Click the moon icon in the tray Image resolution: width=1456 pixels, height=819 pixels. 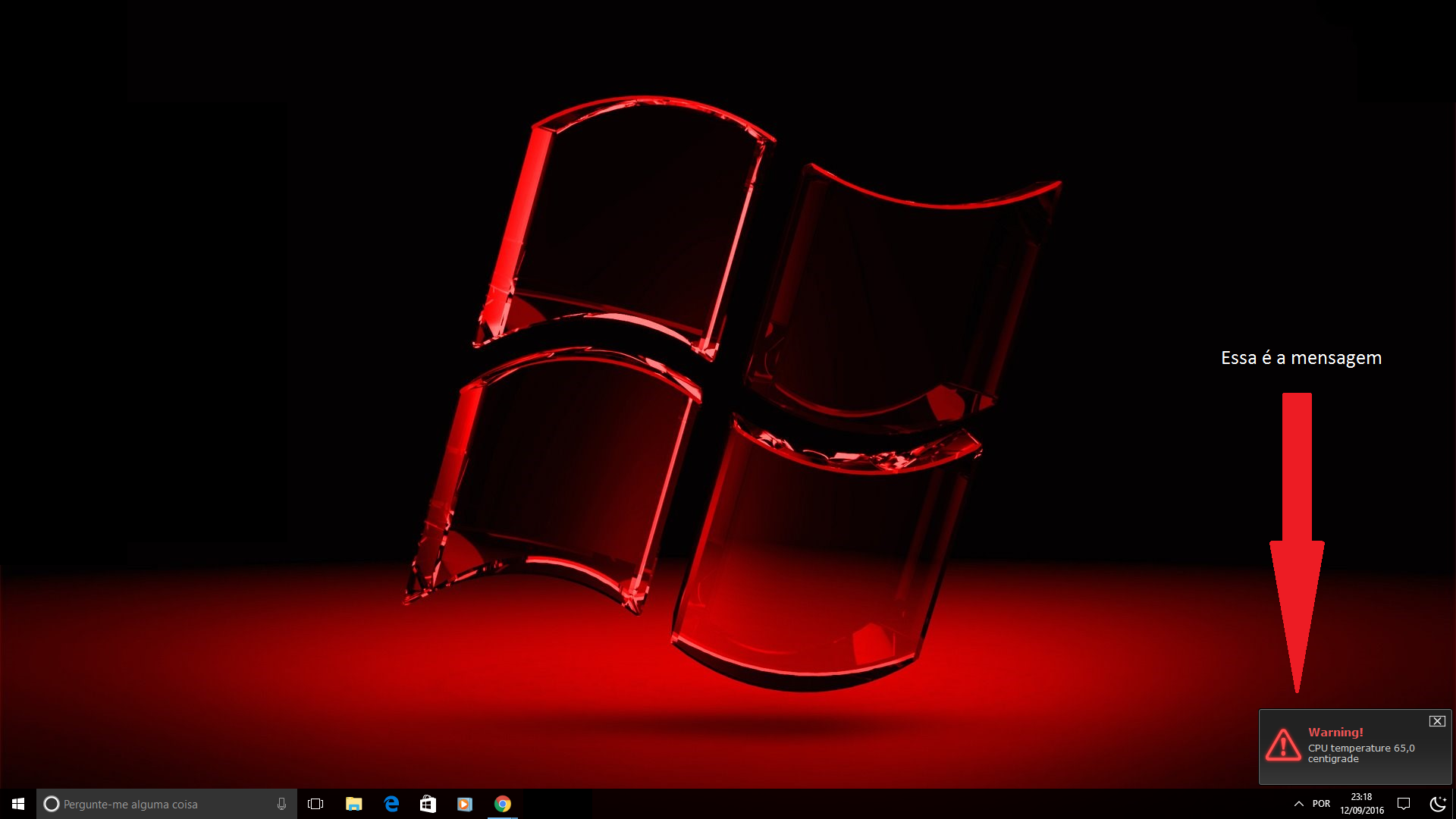click(1437, 804)
